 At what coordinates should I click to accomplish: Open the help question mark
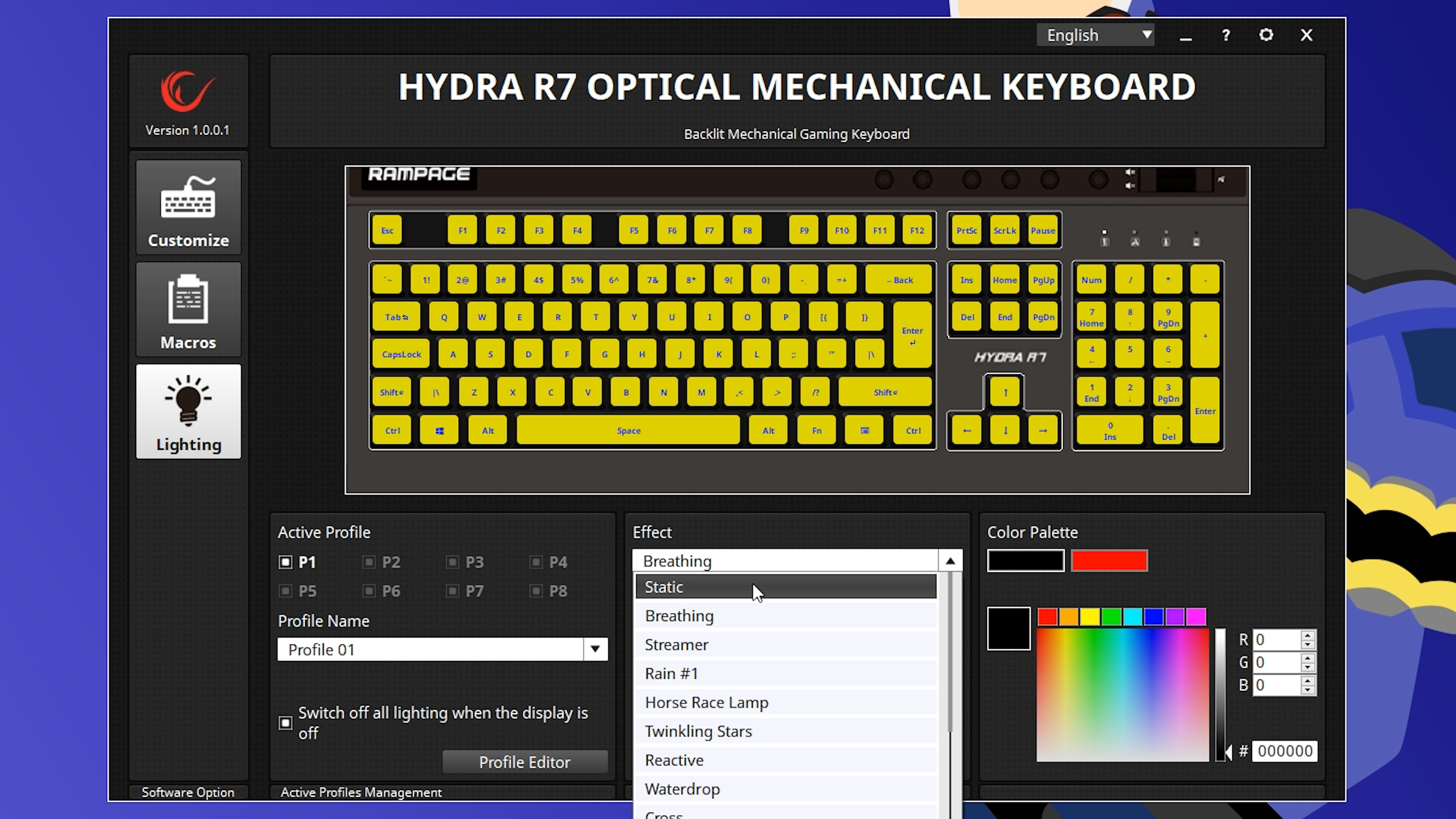(1225, 36)
